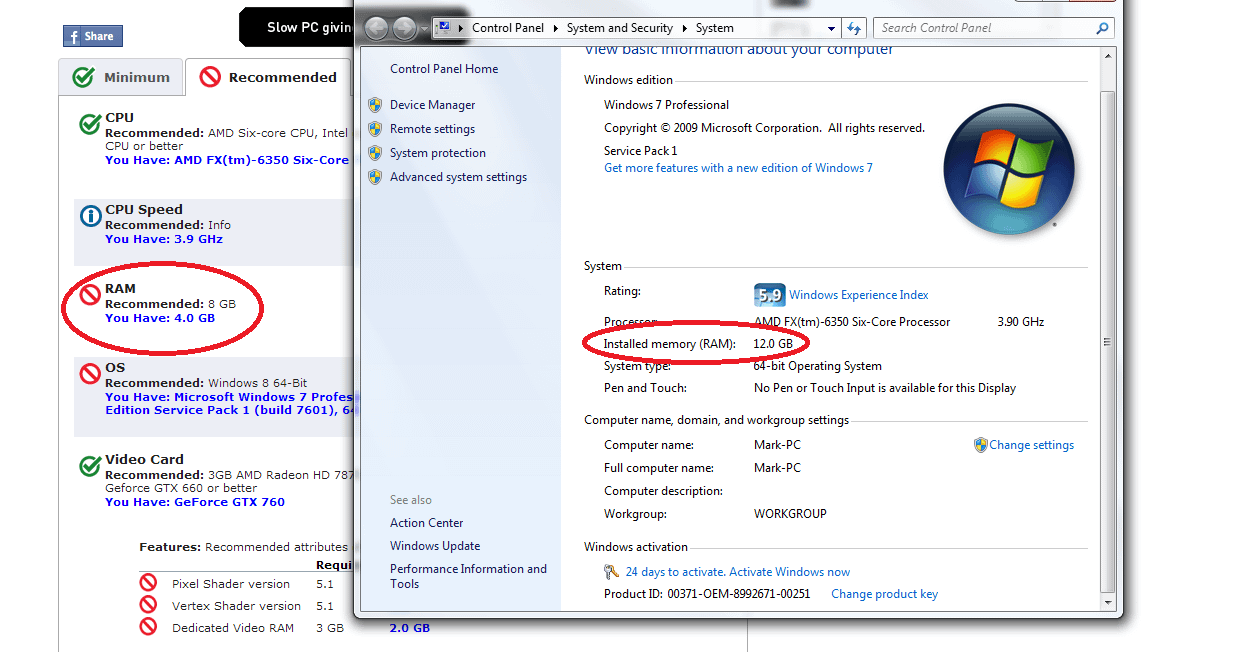Switch to the Minimum requirements tab
Viewport: 1243px width, 652px height.
pos(121,77)
